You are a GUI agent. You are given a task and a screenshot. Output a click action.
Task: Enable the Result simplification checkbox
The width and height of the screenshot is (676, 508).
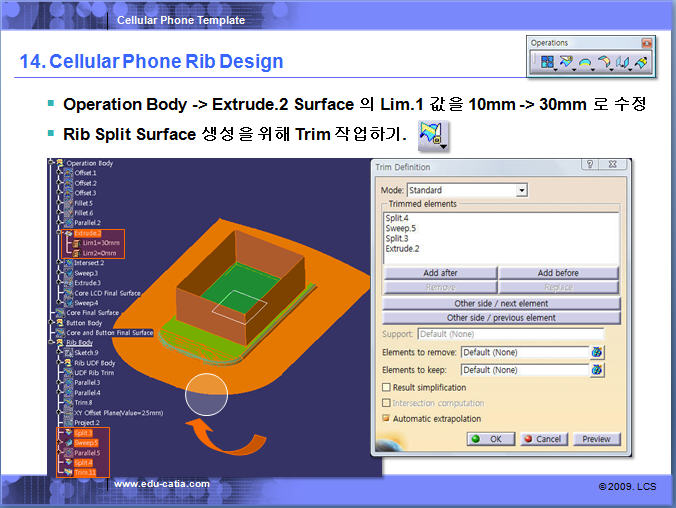coord(387,387)
